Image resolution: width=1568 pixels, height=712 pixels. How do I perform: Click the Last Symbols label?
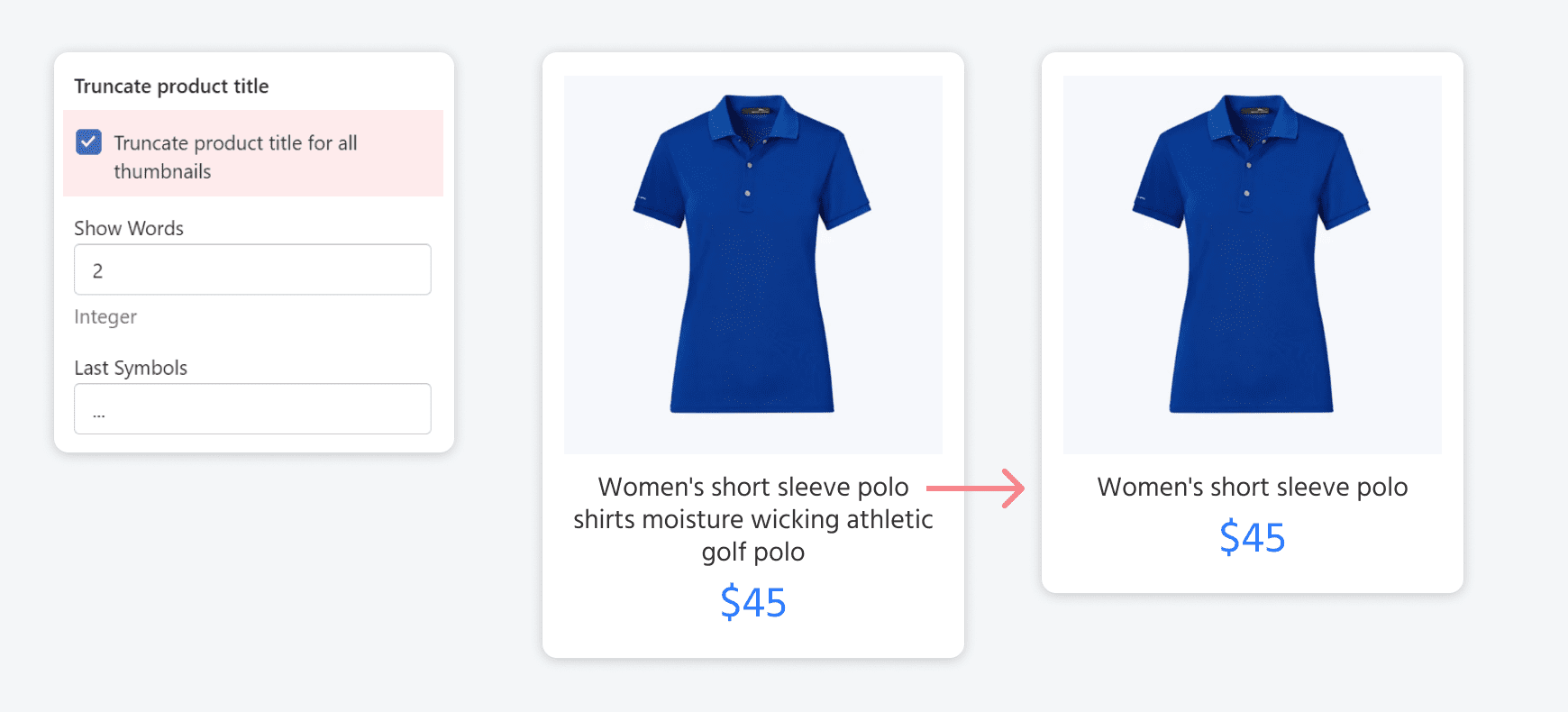tap(131, 368)
